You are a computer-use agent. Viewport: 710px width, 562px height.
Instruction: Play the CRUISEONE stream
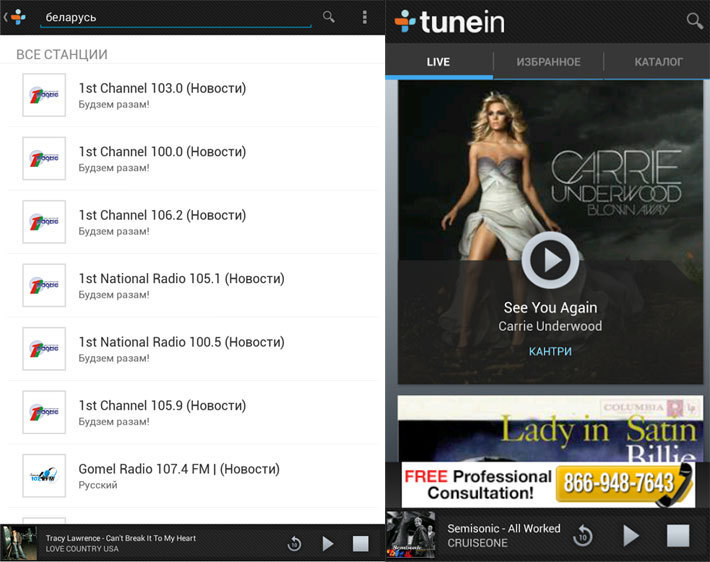631,536
